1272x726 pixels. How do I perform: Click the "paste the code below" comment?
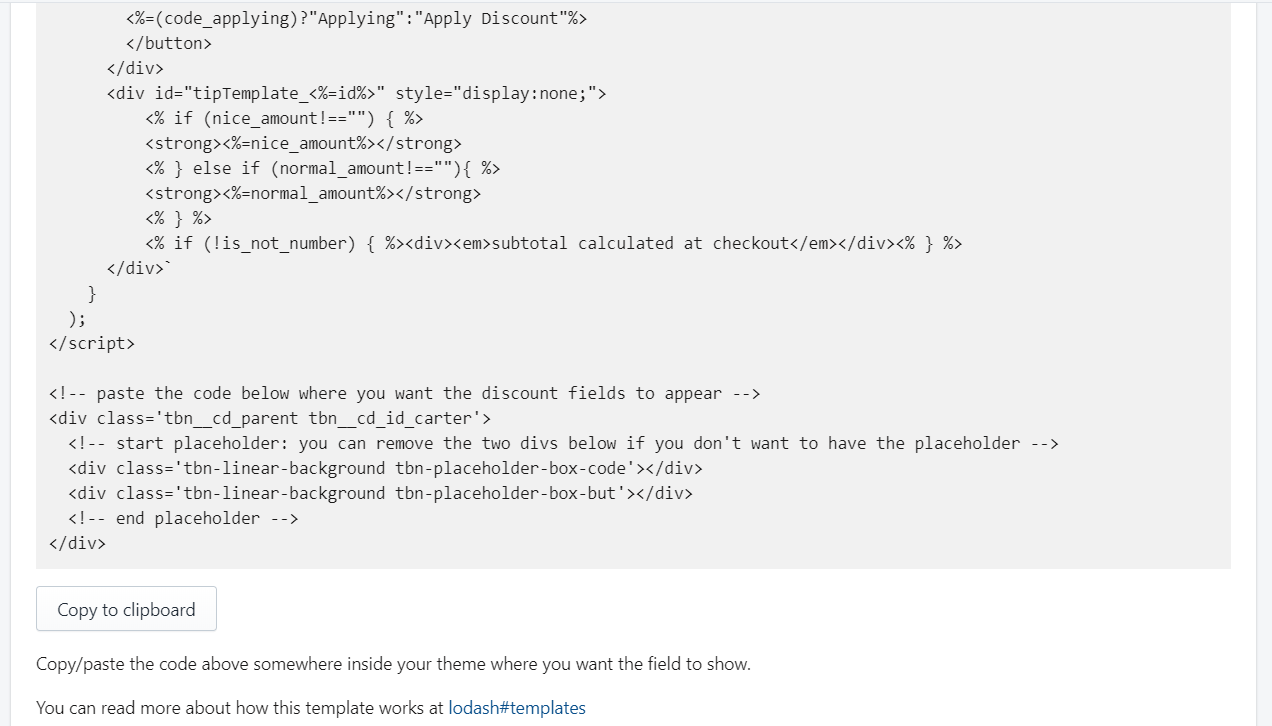pyautogui.click(x=404, y=394)
